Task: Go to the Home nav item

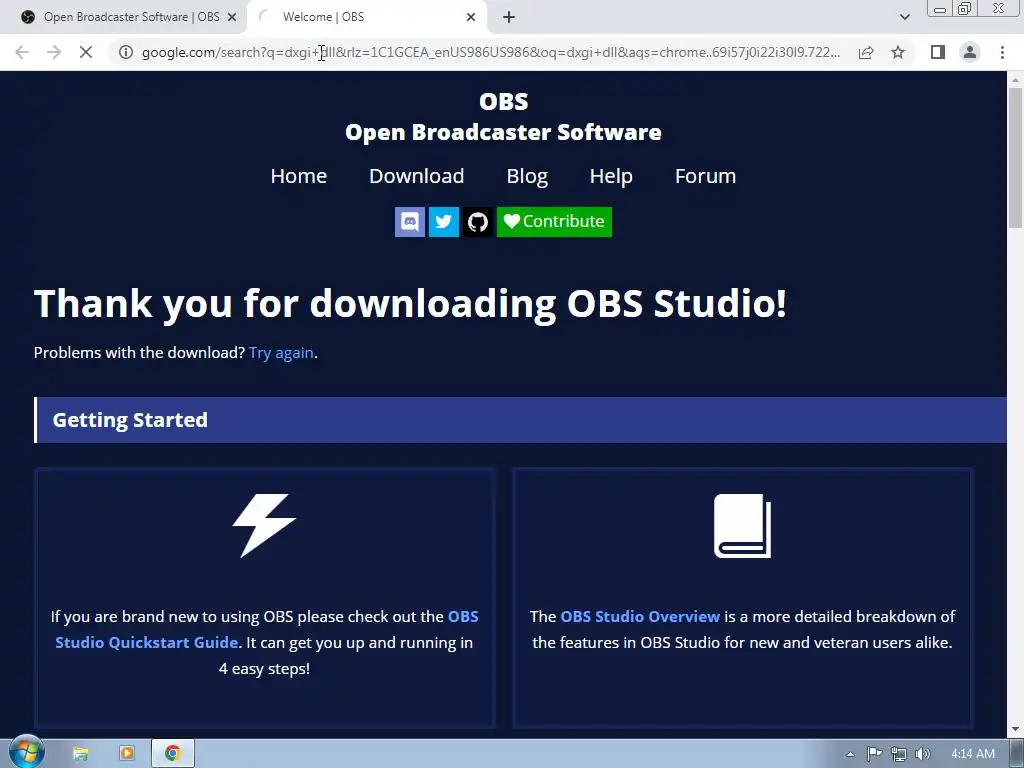Action: (298, 176)
